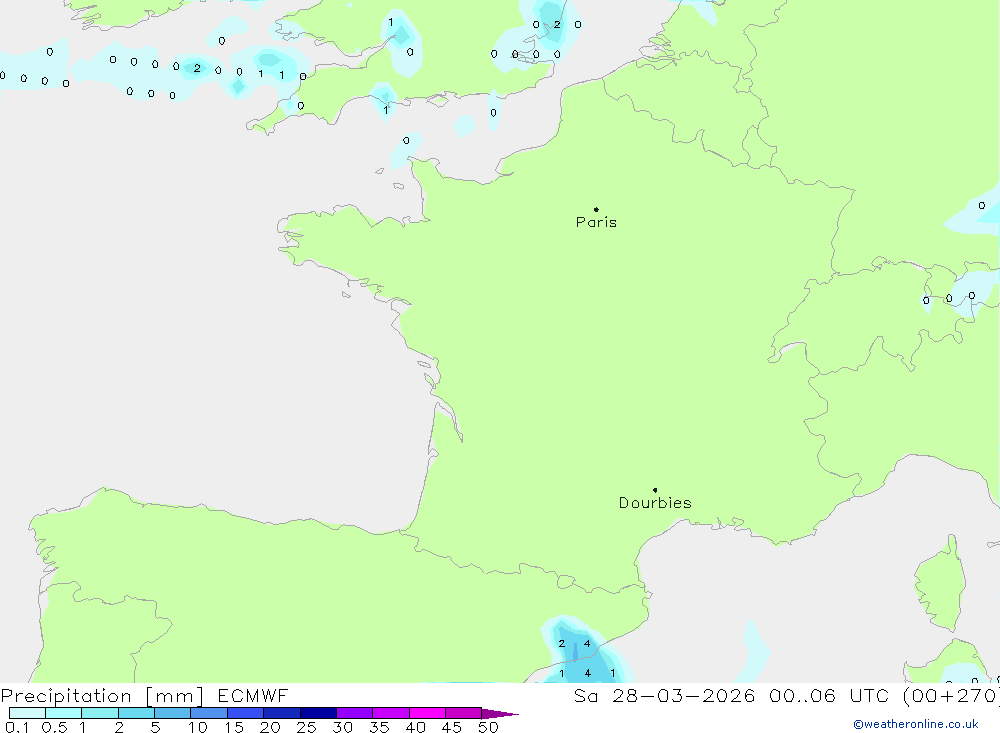Pick the 5–10 mm legend swatch
1000x733 pixels.
(x=173, y=713)
